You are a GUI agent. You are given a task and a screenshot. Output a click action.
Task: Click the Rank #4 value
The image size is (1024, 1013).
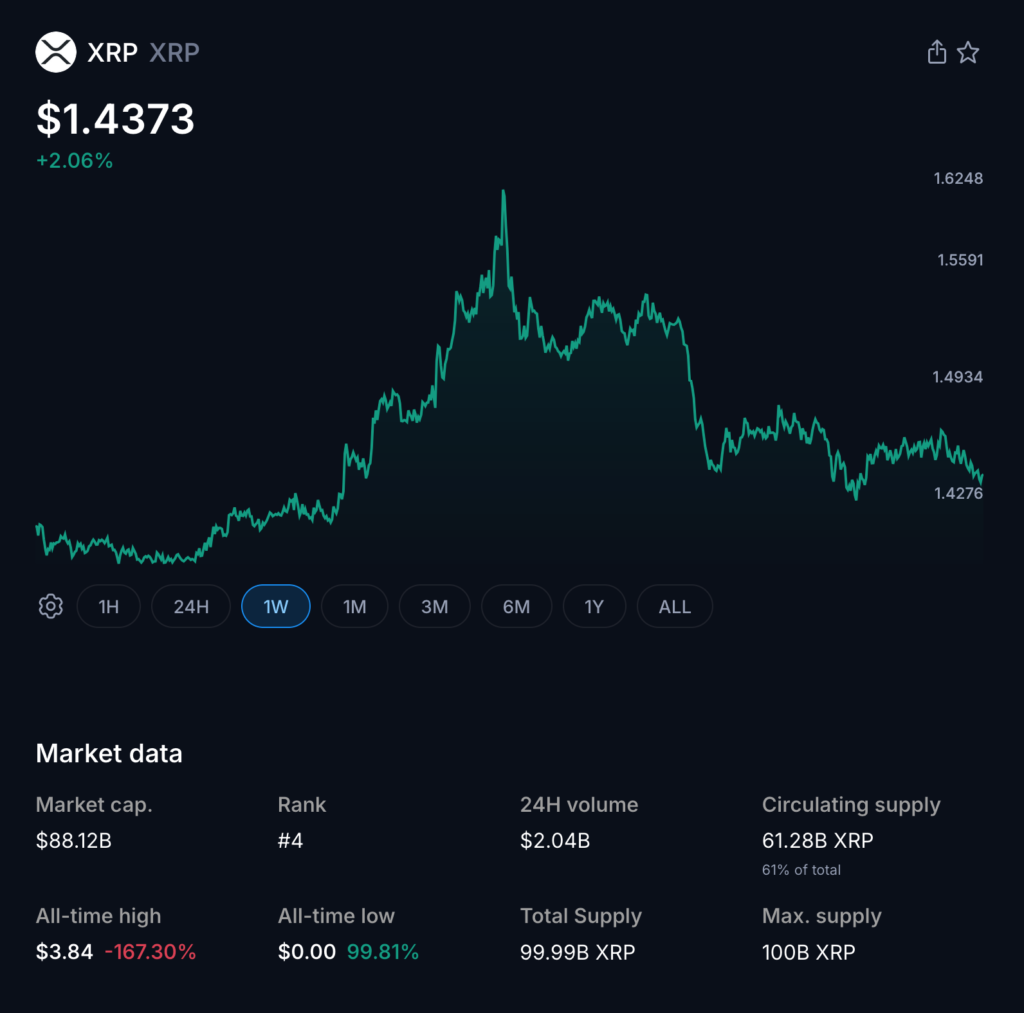290,841
